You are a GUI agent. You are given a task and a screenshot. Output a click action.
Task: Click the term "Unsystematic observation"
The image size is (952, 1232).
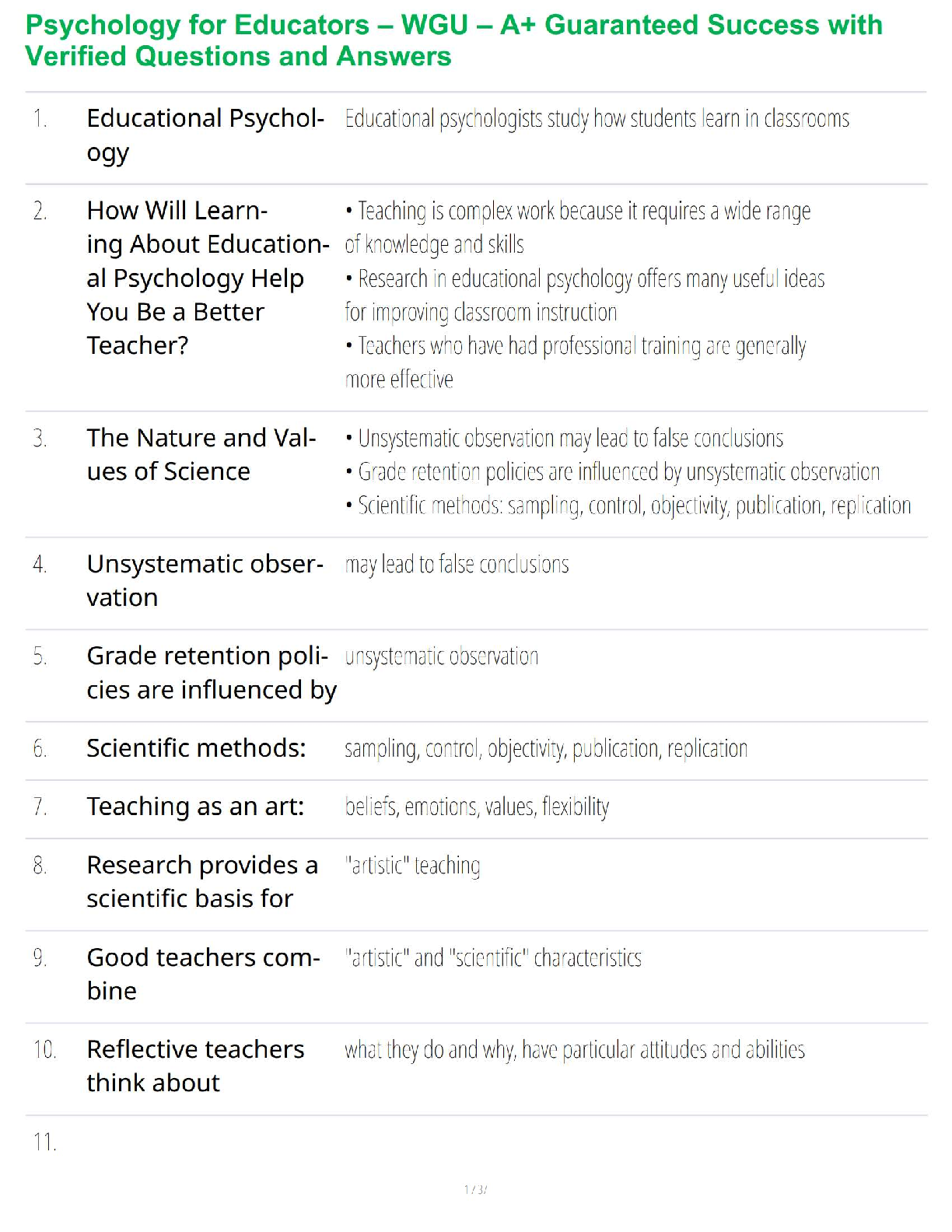click(205, 580)
